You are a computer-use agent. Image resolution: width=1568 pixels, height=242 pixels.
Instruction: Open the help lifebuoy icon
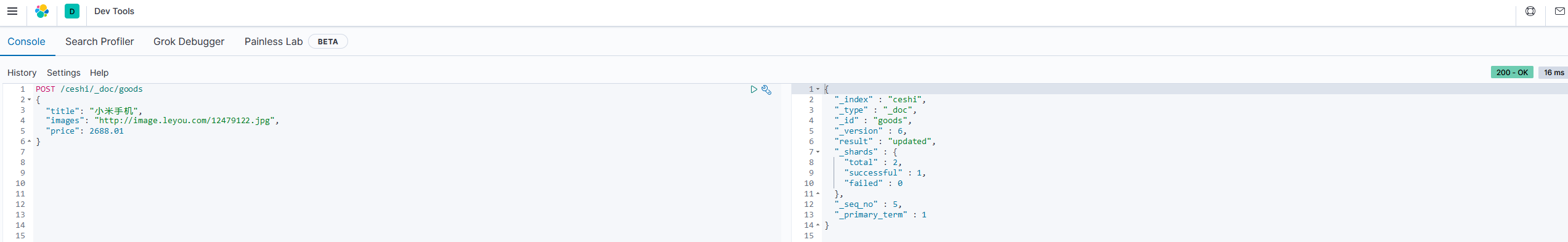[x=1530, y=11]
